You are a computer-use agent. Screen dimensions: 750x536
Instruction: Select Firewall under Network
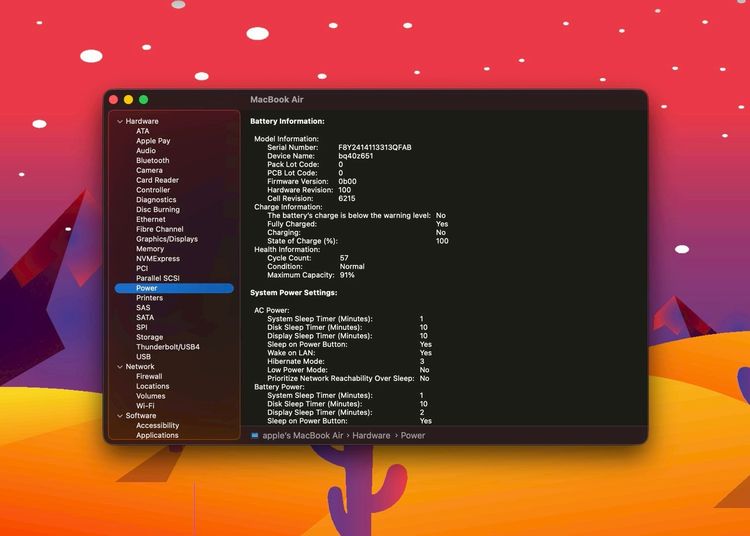click(x=149, y=377)
